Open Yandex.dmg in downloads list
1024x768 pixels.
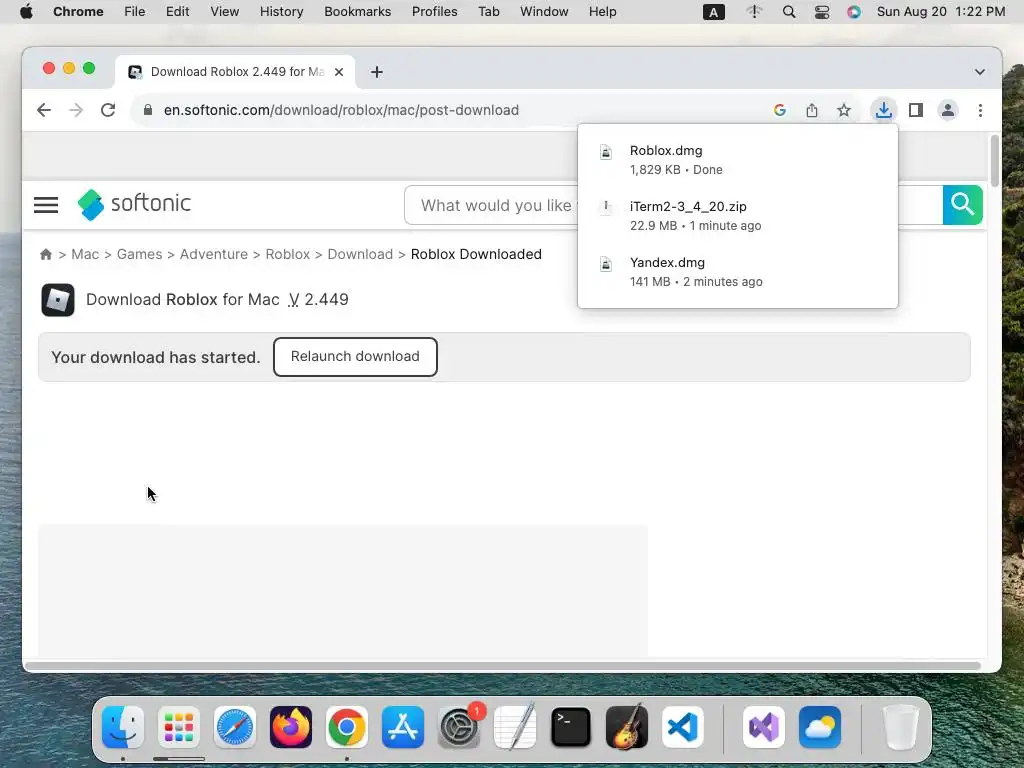click(x=738, y=272)
